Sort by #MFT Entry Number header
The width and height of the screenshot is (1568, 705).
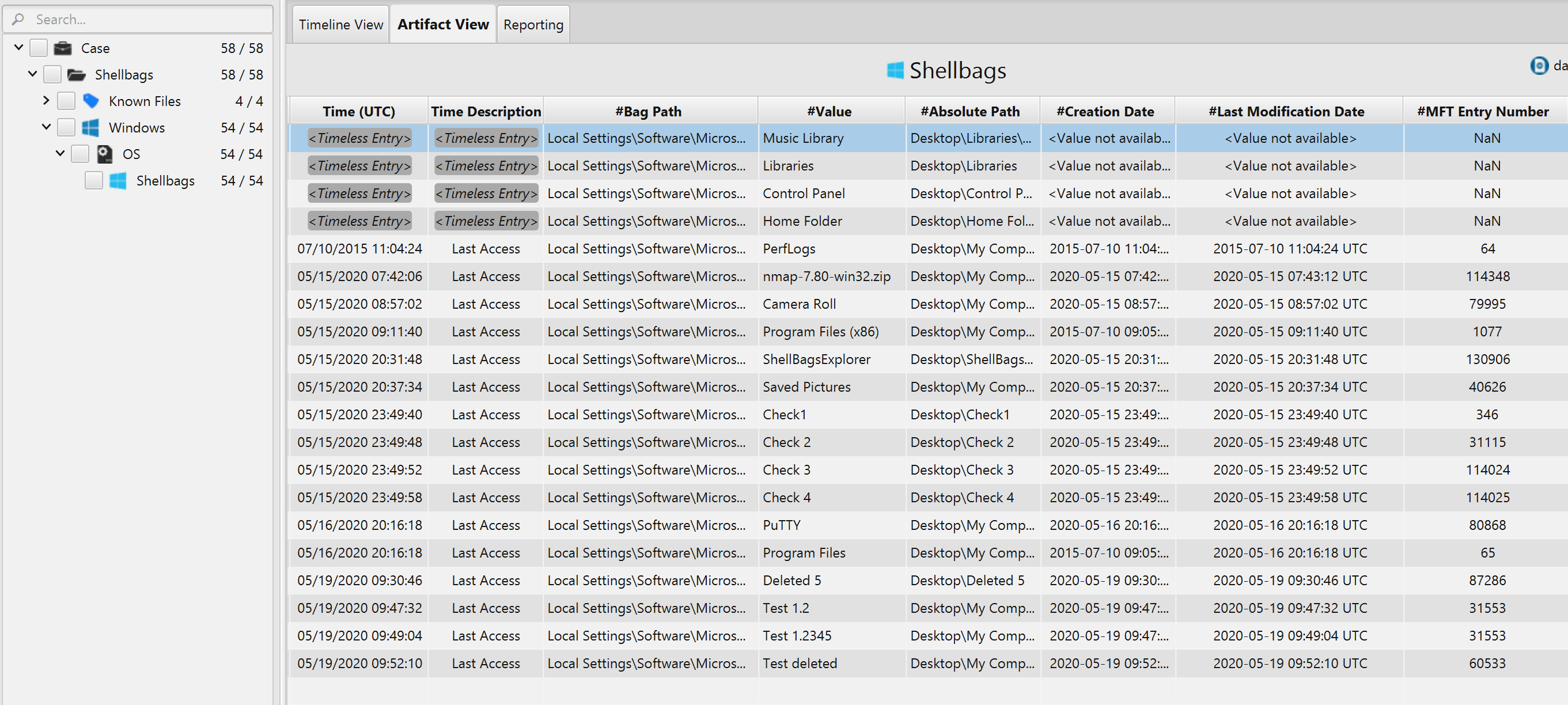[1482, 111]
